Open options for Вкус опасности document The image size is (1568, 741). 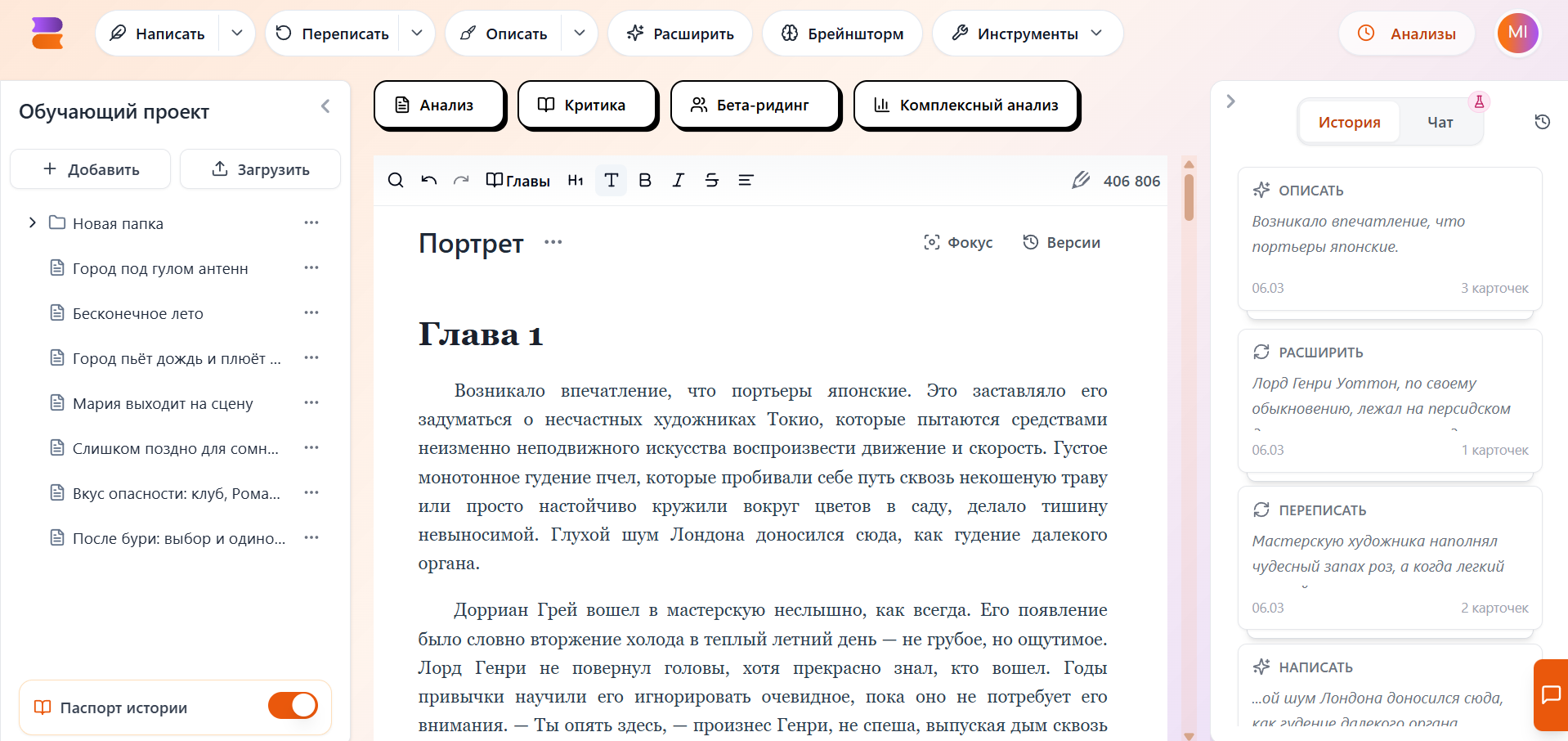(x=311, y=492)
